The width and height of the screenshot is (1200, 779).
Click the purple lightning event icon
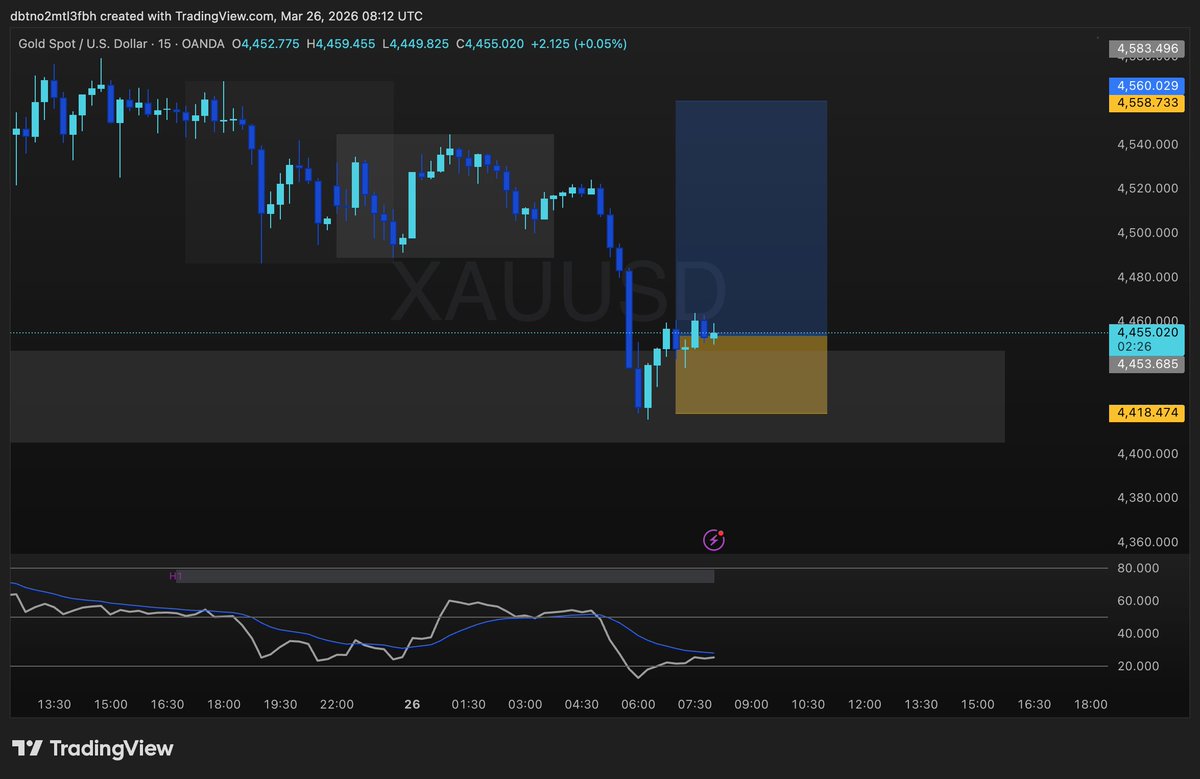714,540
